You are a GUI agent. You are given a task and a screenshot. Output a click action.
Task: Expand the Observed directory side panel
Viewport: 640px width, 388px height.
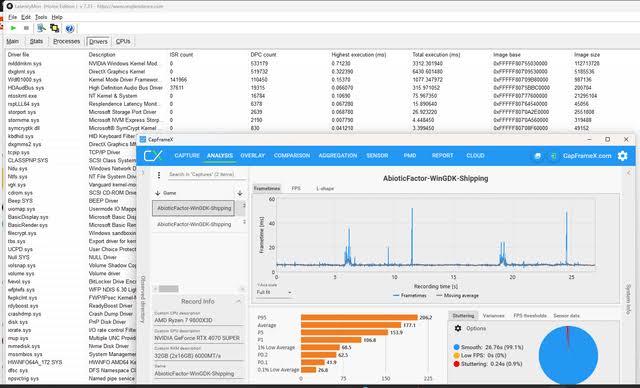[143, 300]
